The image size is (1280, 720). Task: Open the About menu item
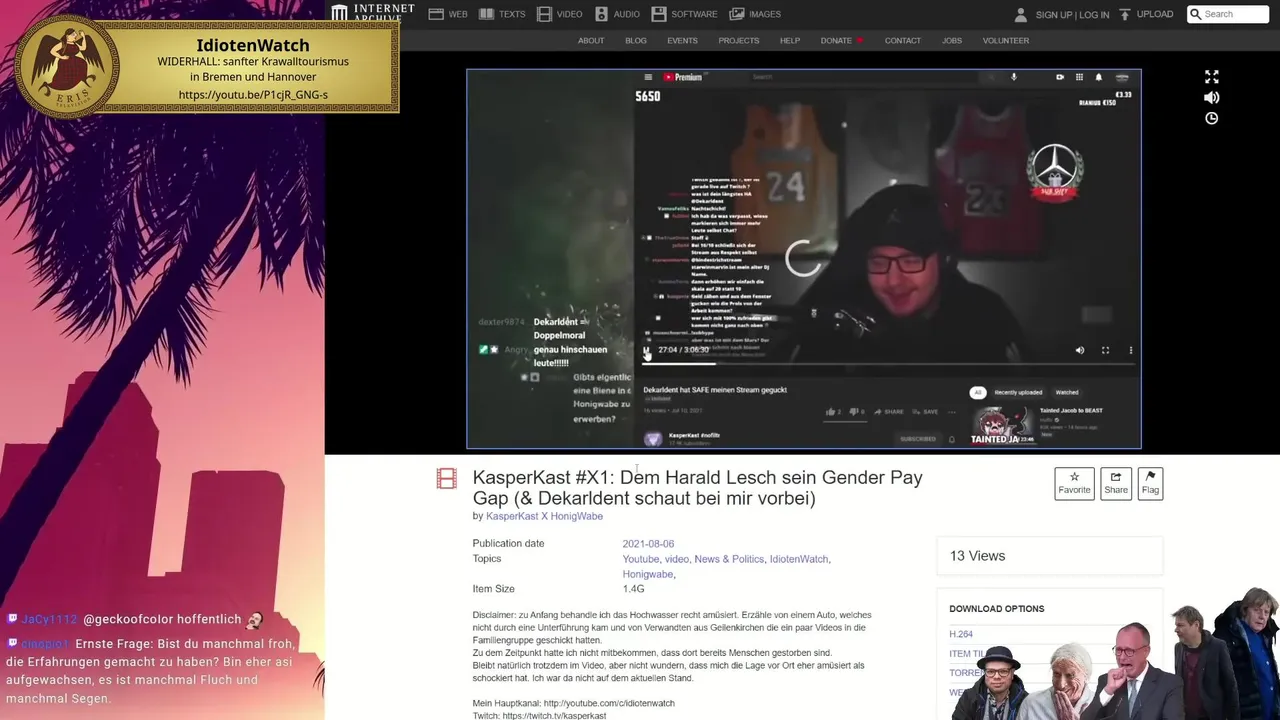(591, 41)
